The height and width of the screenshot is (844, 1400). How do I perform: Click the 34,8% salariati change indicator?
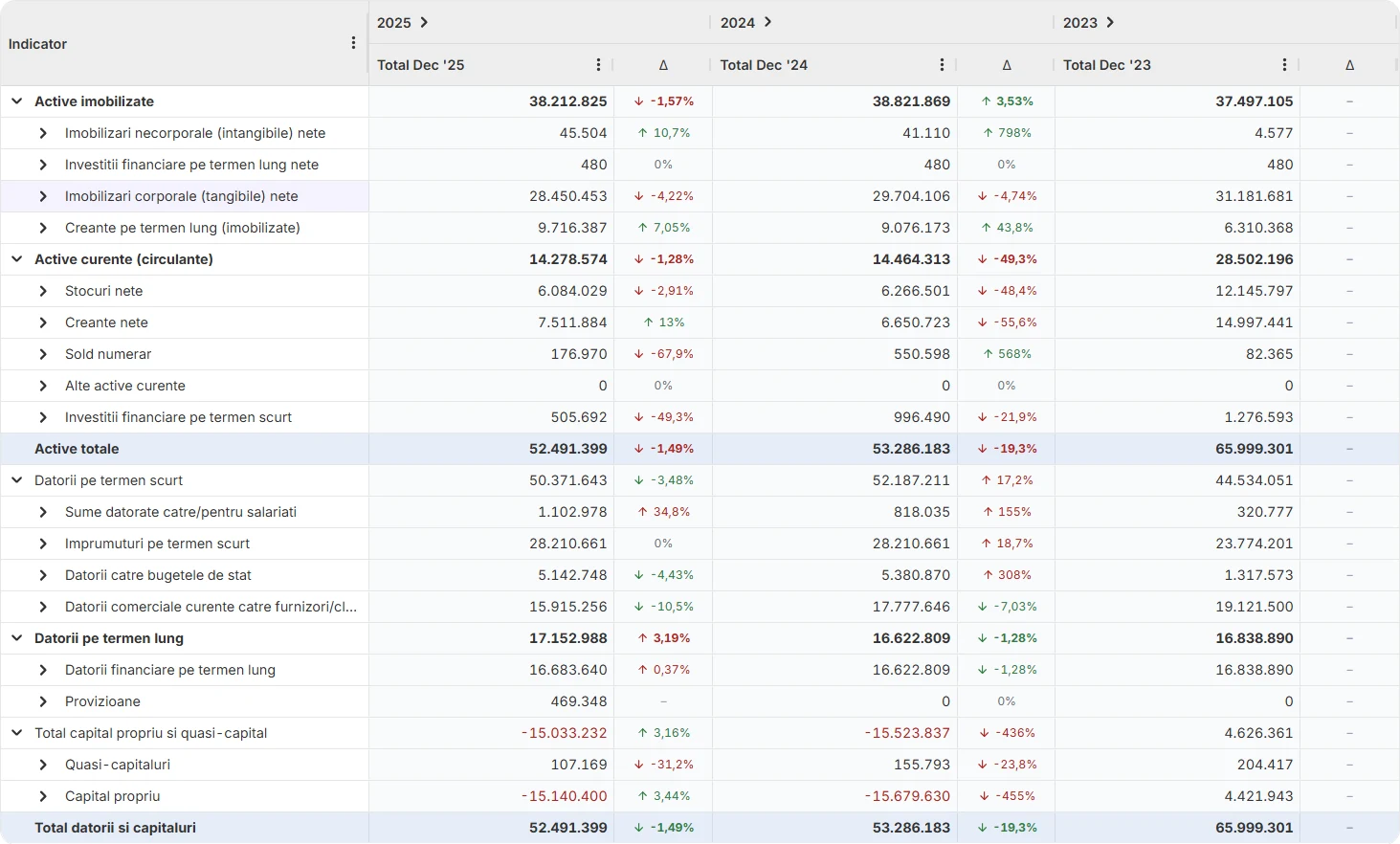click(x=663, y=512)
